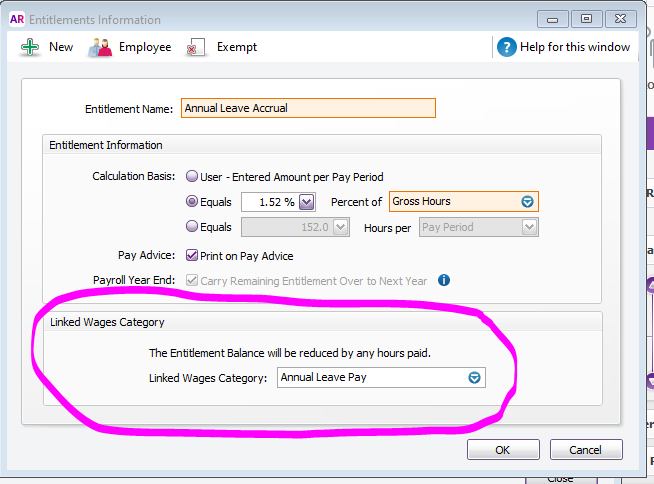Open the 1.52% percentage dropdown arrow

307,202
